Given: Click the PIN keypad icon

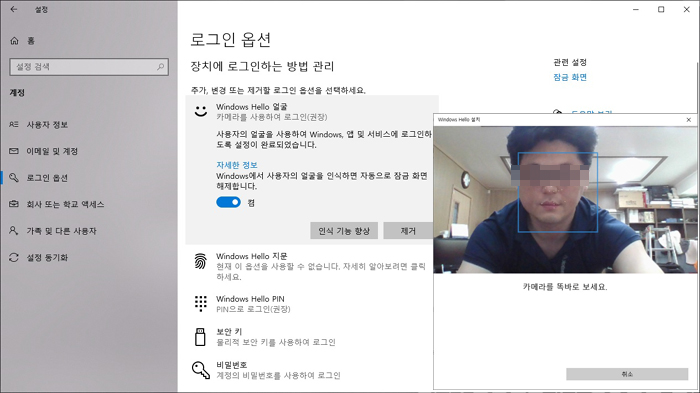Looking at the screenshot, I should (x=201, y=304).
